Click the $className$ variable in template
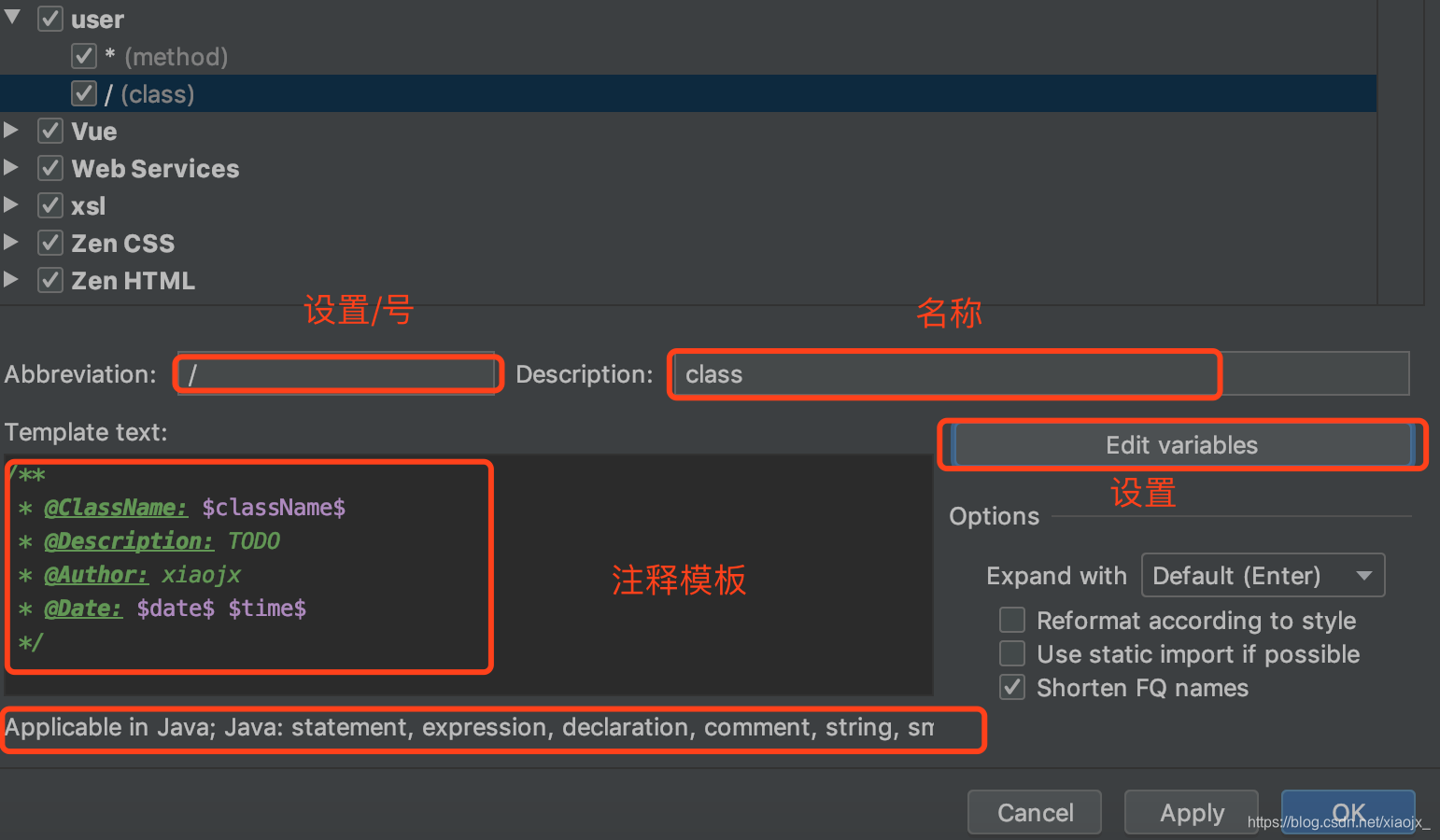This screenshot has height=840, width=1440. (x=274, y=508)
